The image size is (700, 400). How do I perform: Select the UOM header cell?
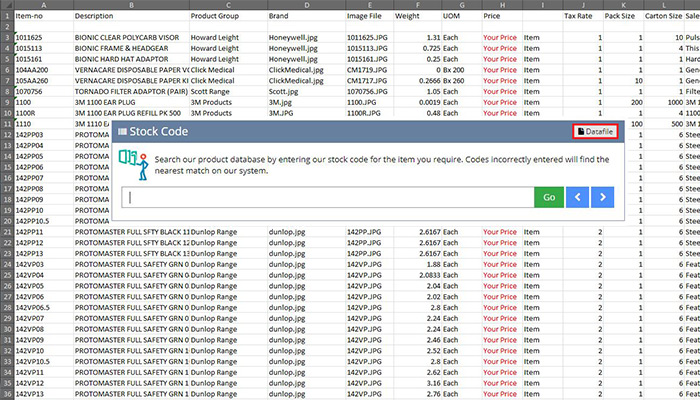tap(462, 16)
